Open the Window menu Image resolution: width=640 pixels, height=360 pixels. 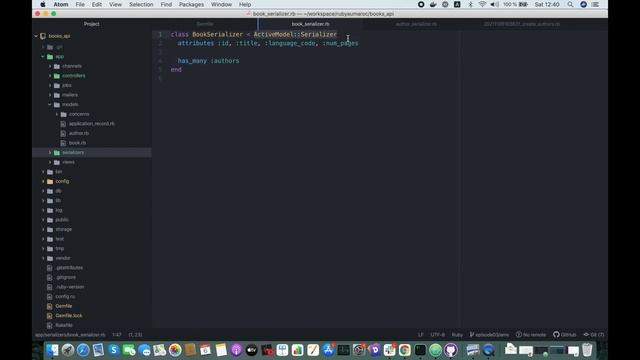pos(221,4)
